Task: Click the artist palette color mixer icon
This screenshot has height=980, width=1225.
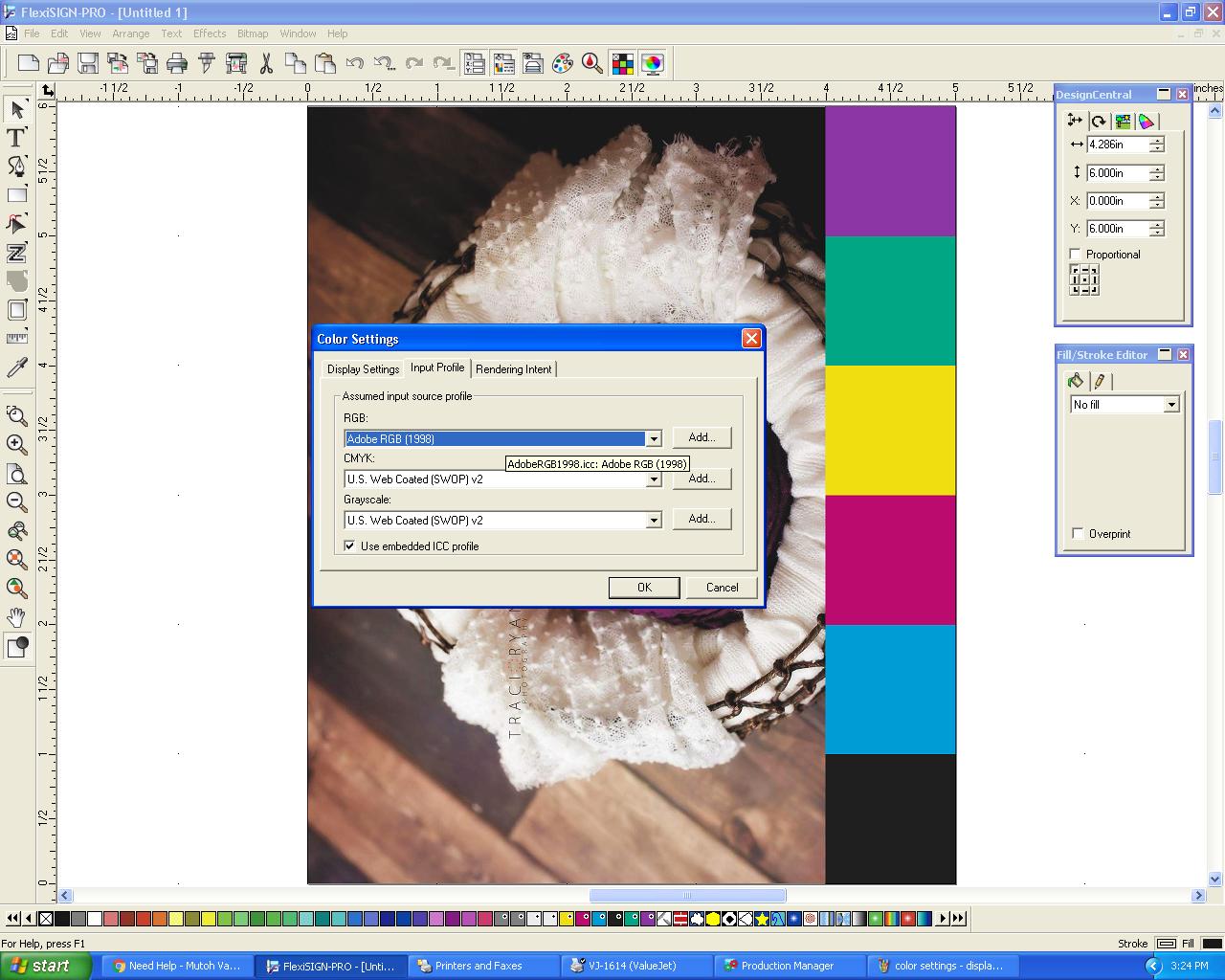Action: [x=563, y=63]
